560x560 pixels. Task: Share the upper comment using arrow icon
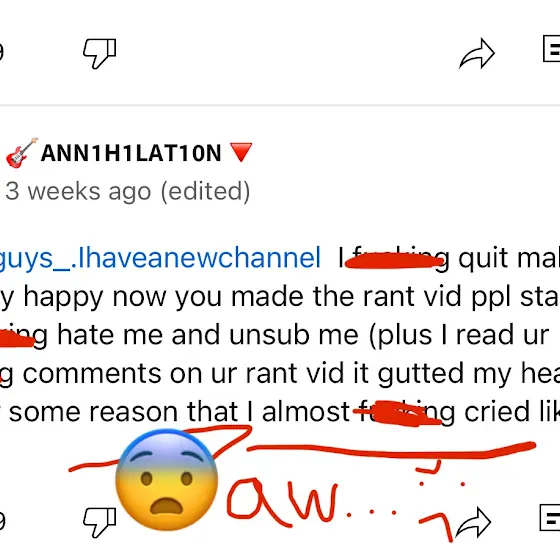tap(477, 54)
